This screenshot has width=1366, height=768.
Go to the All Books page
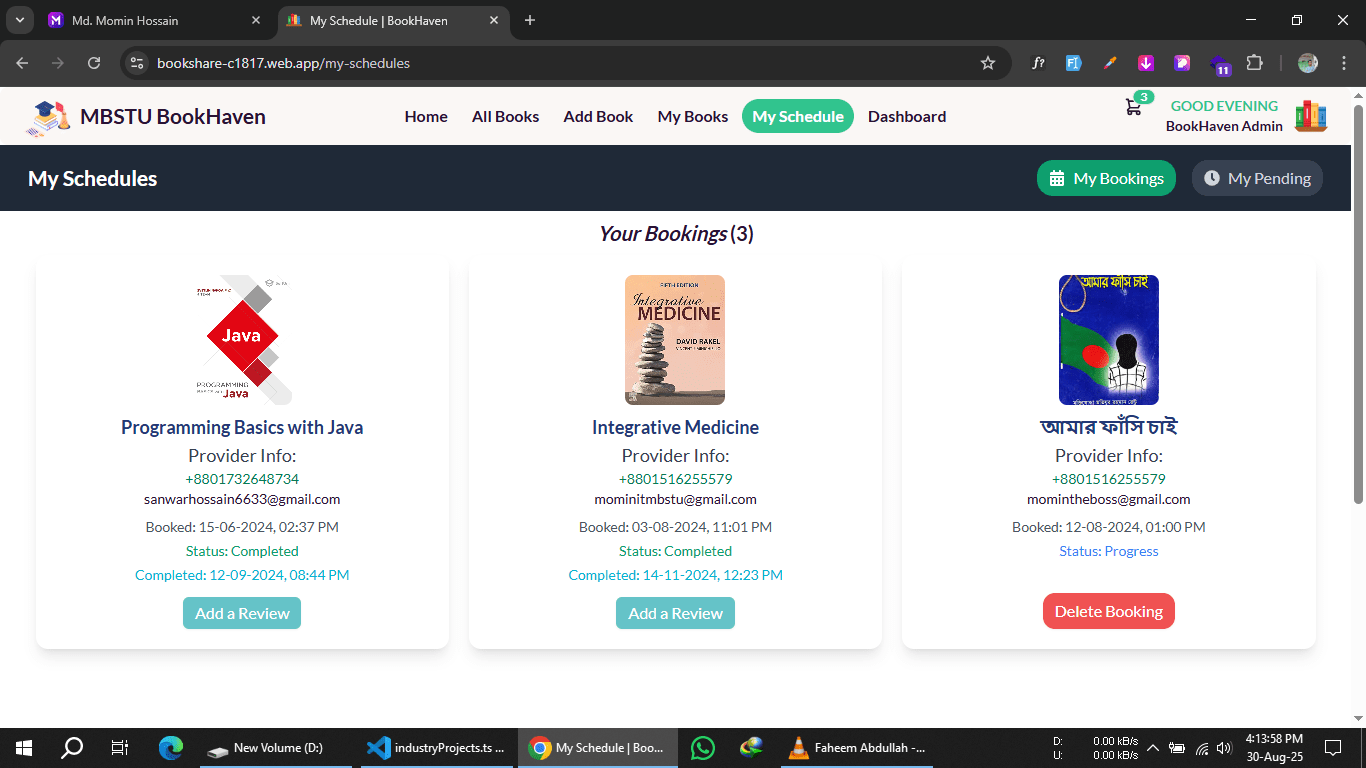click(505, 116)
